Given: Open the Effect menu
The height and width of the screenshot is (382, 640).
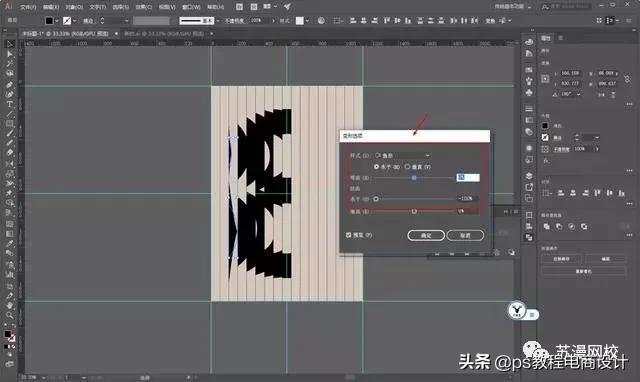Looking at the screenshot, I should click(x=143, y=7).
